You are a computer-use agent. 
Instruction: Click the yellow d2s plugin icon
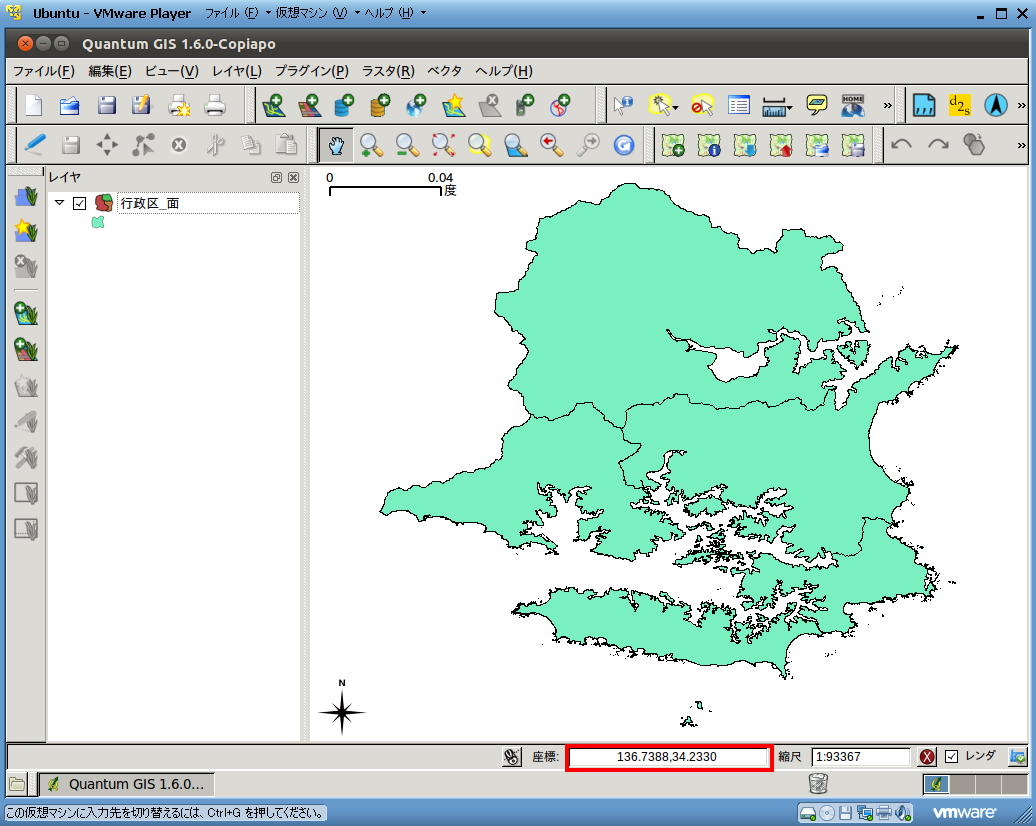(959, 105)
